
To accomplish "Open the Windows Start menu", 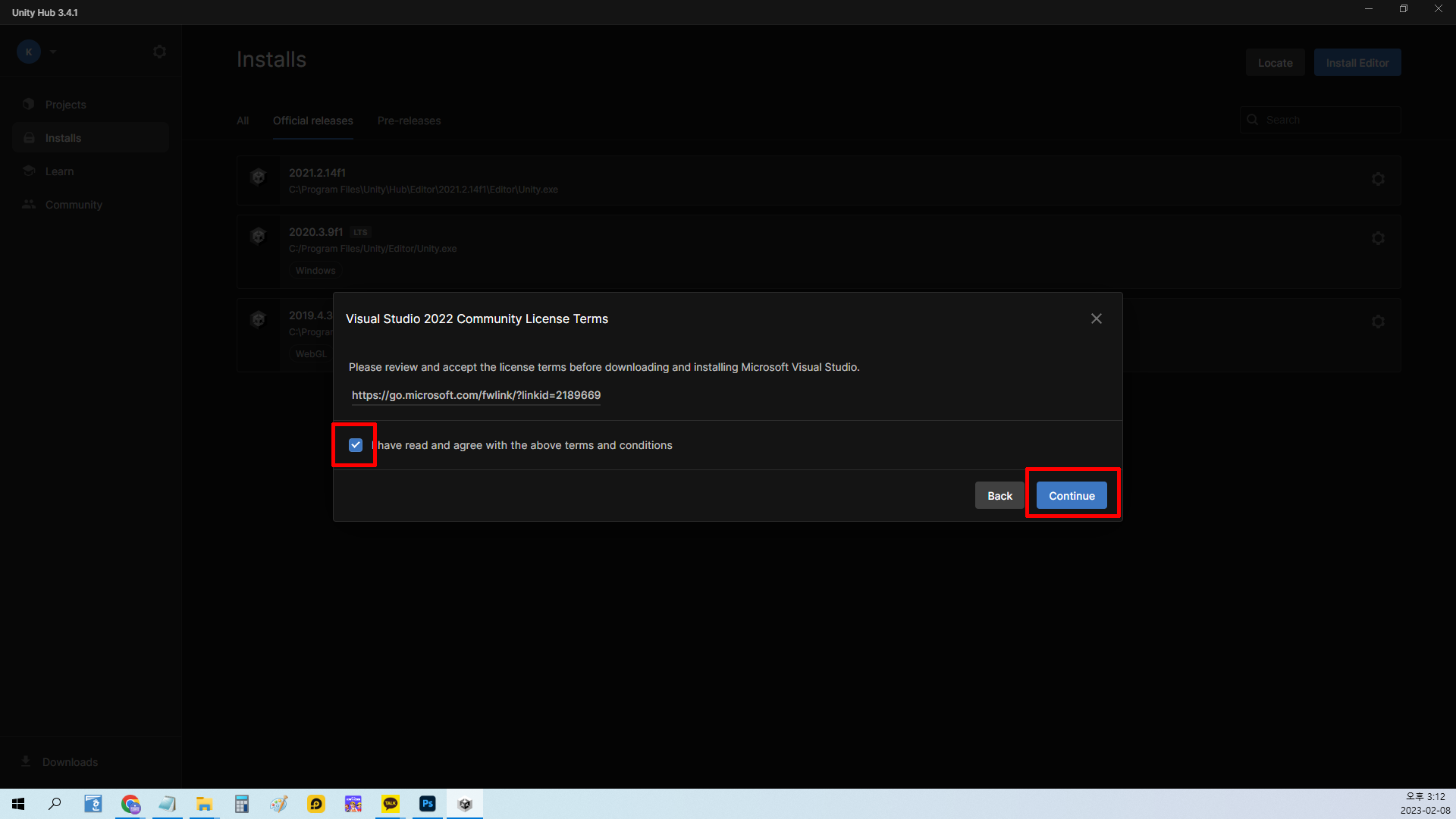I will point(18,804).
